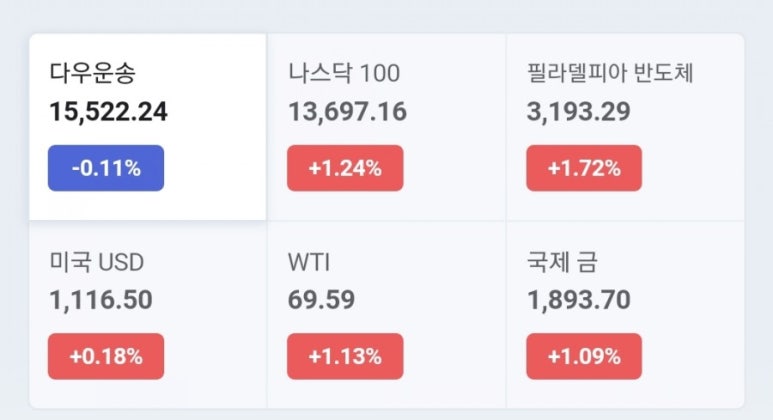Click the +1.13% change badge

(345, 356)
